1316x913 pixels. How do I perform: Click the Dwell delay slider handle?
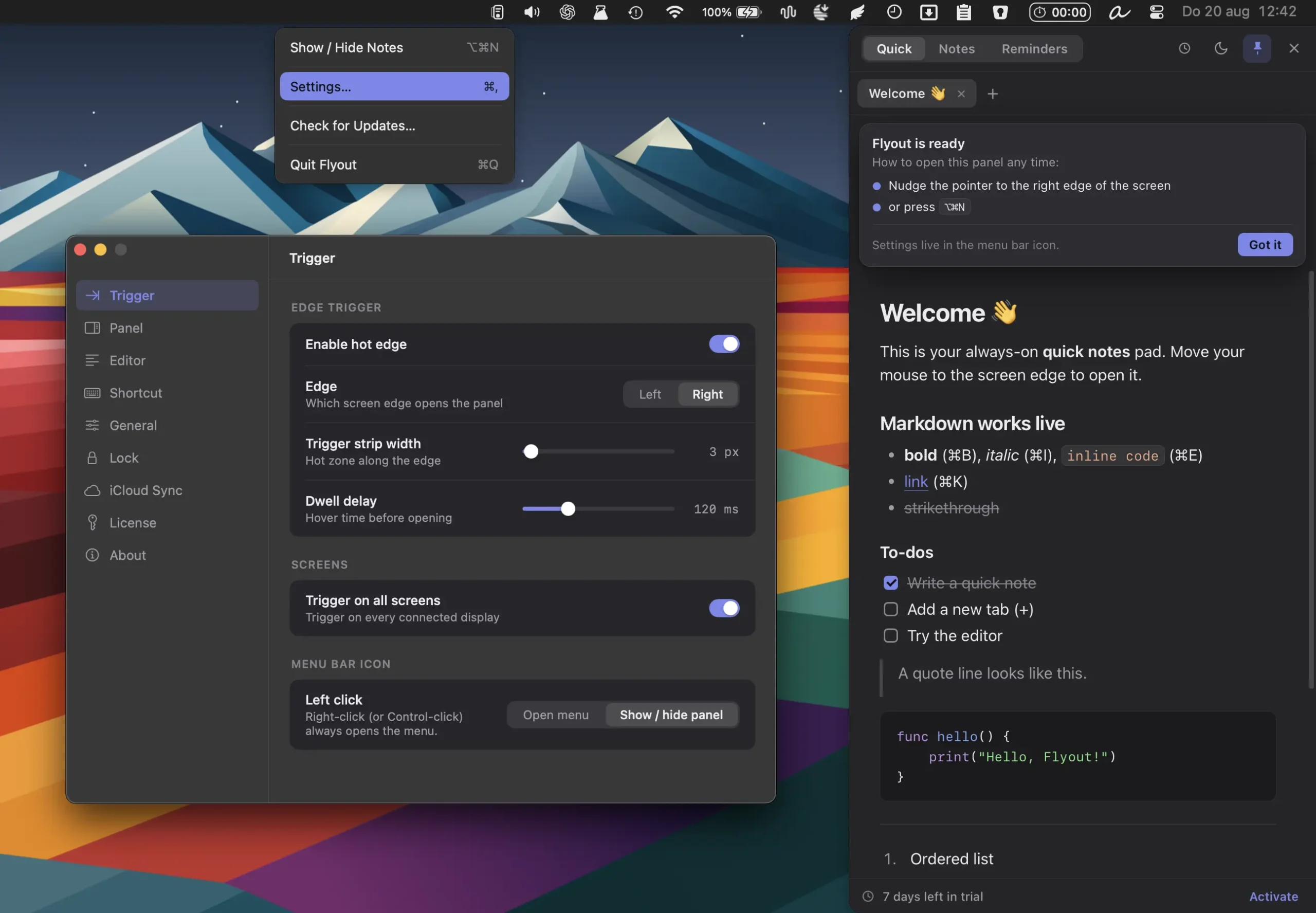(568, 508)
